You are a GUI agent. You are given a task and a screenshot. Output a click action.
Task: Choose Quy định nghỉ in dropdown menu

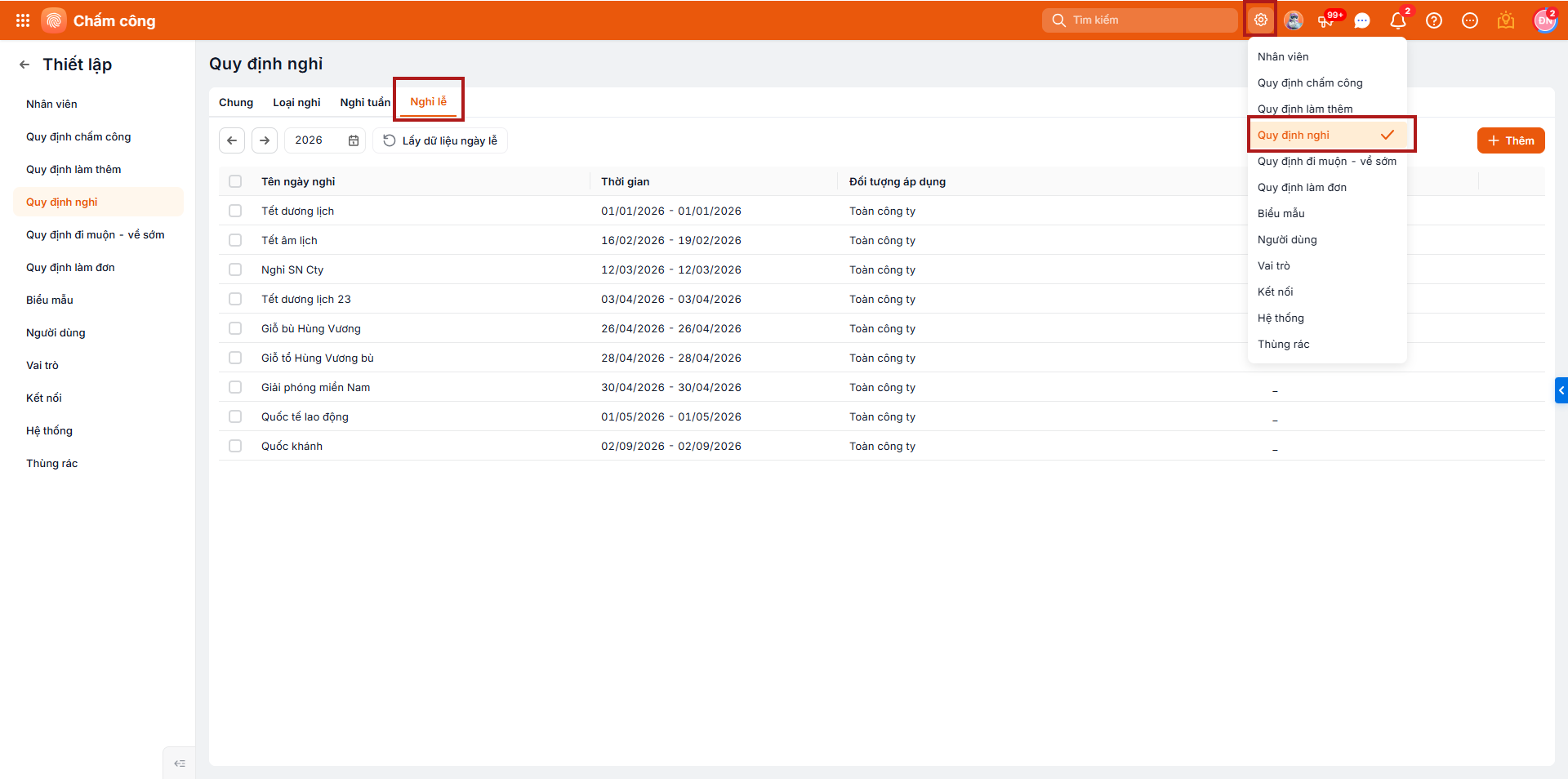coord(1327,135)
